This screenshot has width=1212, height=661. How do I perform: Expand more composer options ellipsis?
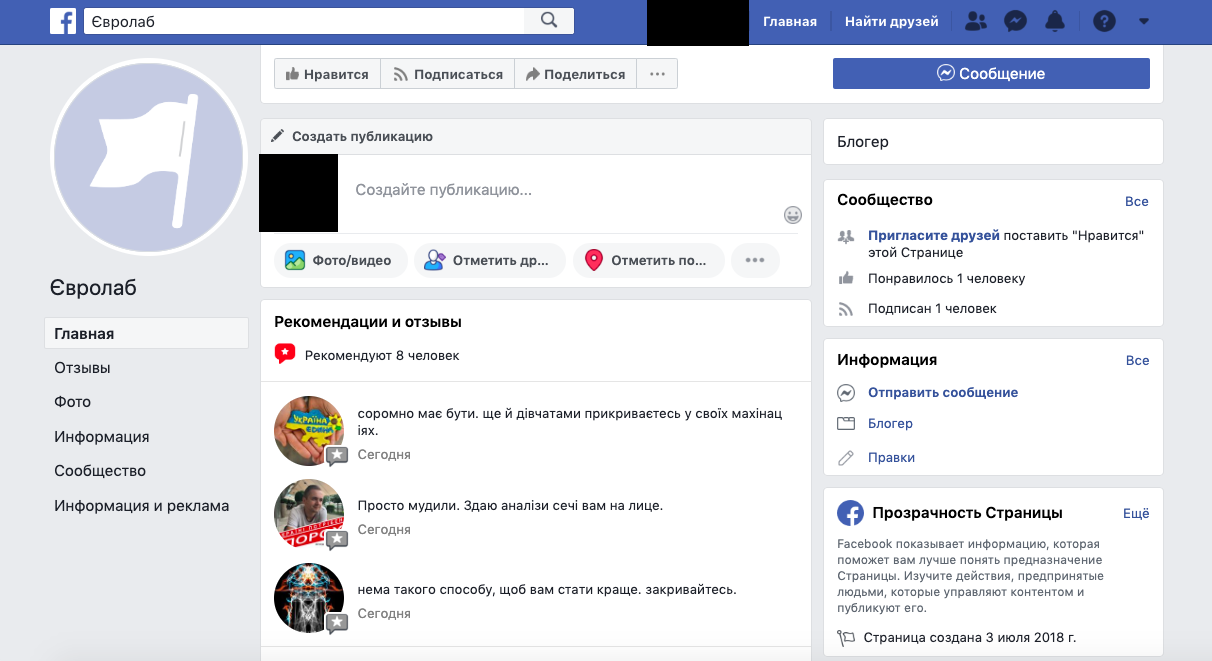point(755,260)
